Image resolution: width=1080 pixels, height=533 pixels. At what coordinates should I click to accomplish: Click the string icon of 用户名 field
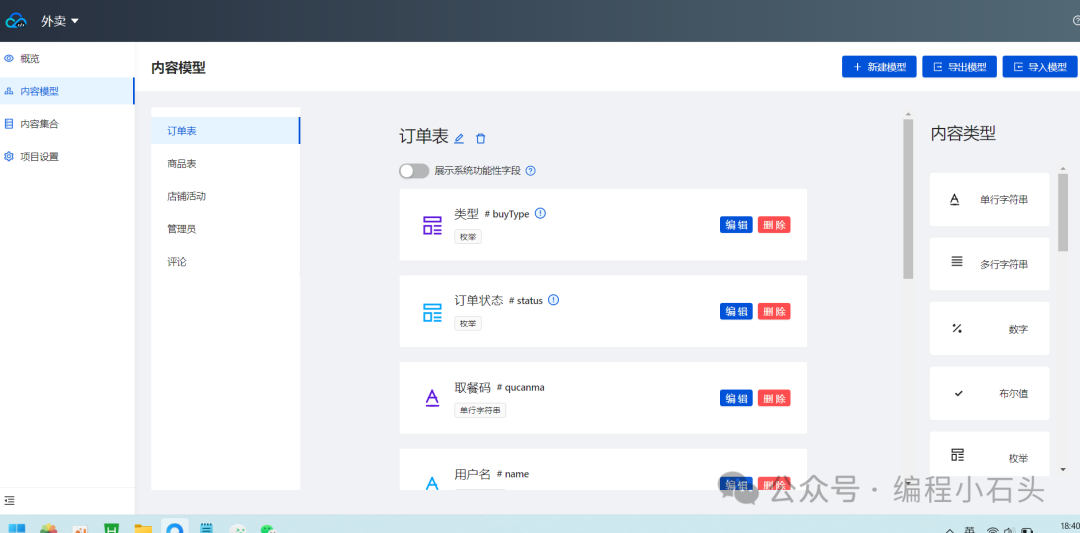432,483
